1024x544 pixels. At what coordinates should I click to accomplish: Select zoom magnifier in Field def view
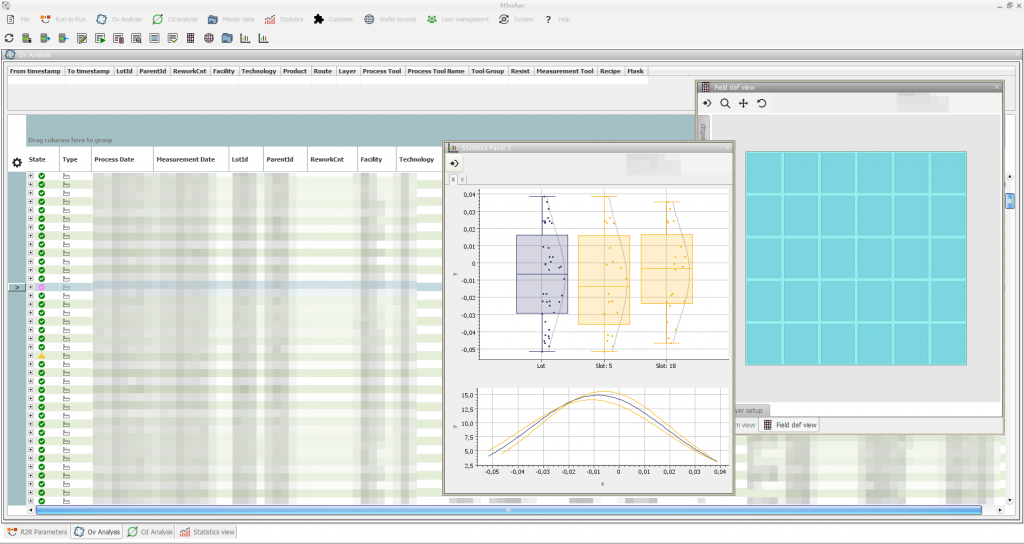(725, 103)
